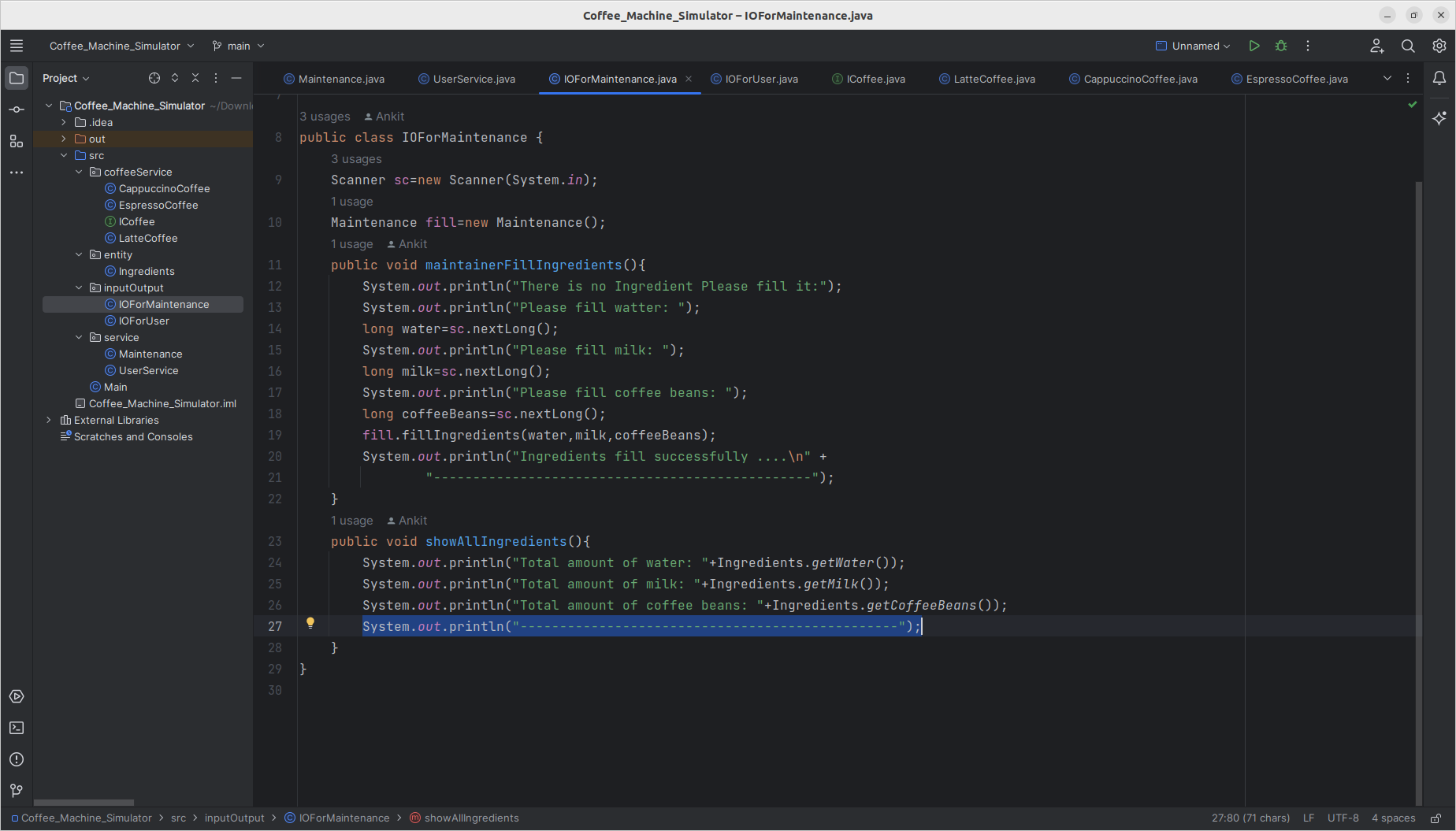Open Code With Me user icon
1456x831 pixels.
pyautogui.click(x=1376, y=46)
